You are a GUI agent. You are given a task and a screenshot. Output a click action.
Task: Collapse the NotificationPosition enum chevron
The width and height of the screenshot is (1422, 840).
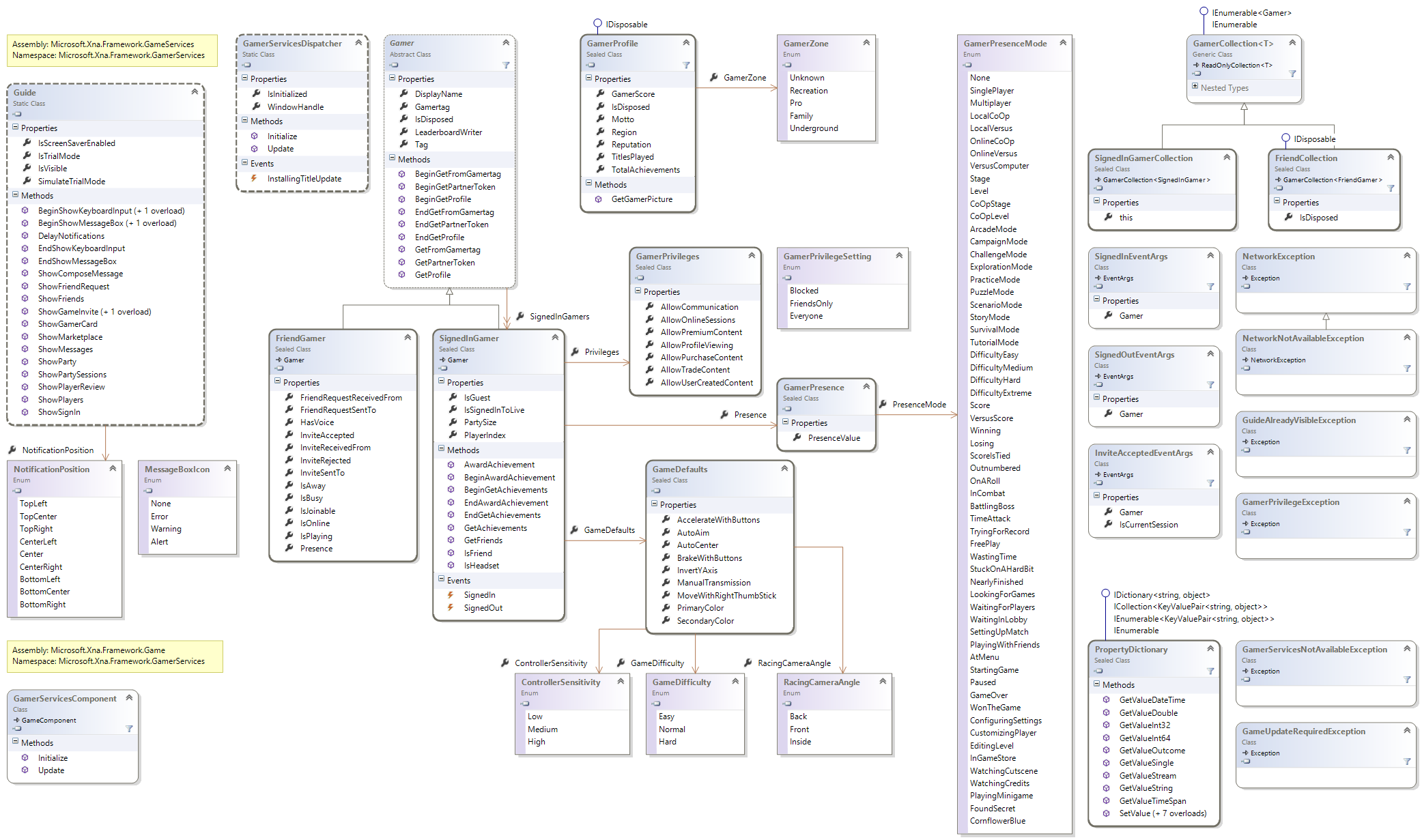tap(113, 468)
